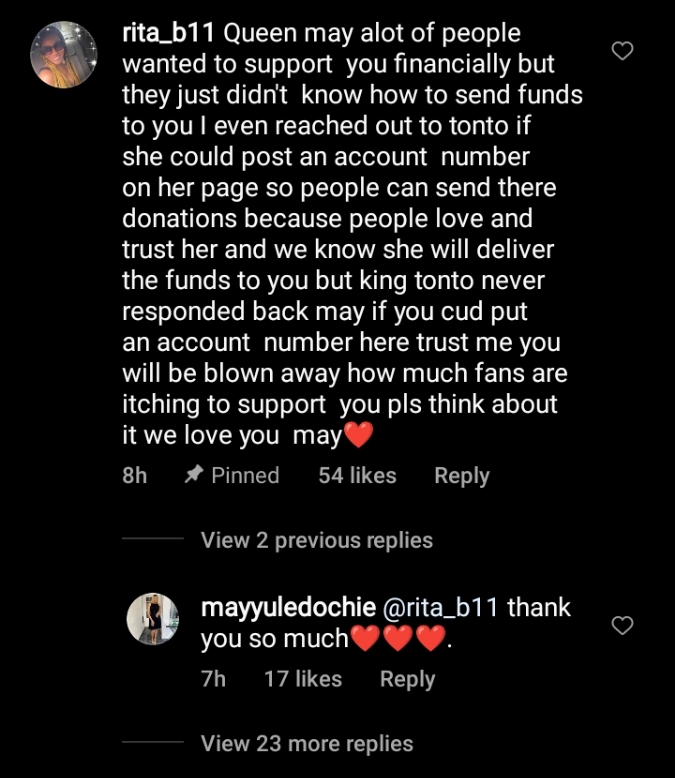Reply to rita_b11's pinned comment
The width and height of the screenshot is (675, 778).
461,476
